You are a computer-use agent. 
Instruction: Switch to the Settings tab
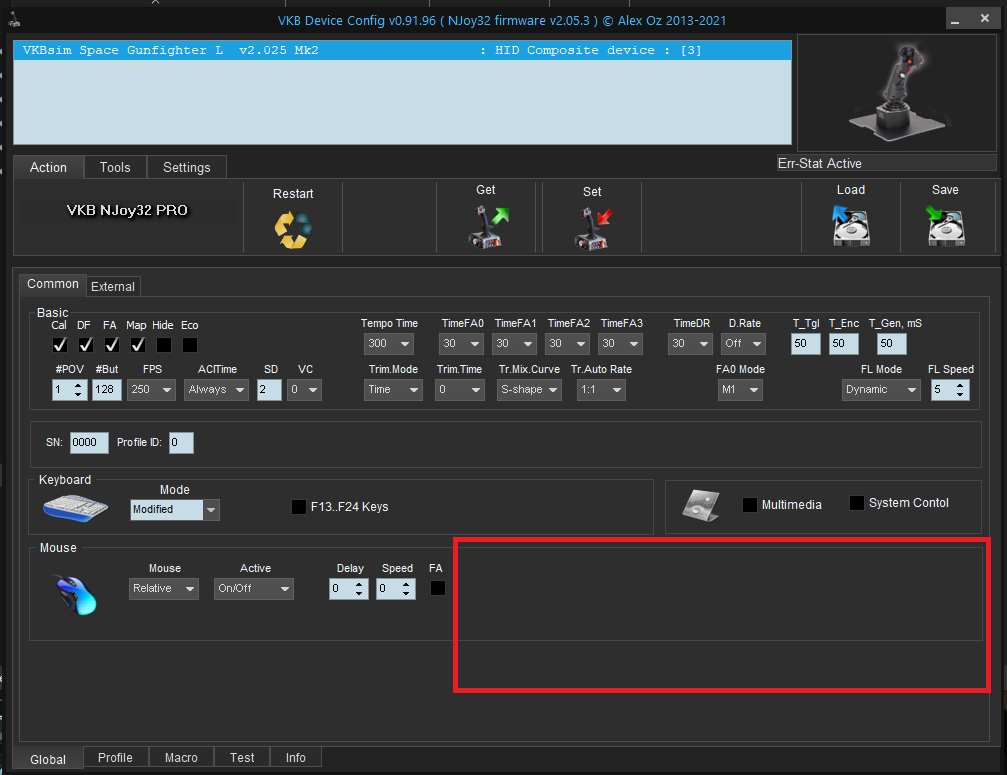tap(187, 168)
